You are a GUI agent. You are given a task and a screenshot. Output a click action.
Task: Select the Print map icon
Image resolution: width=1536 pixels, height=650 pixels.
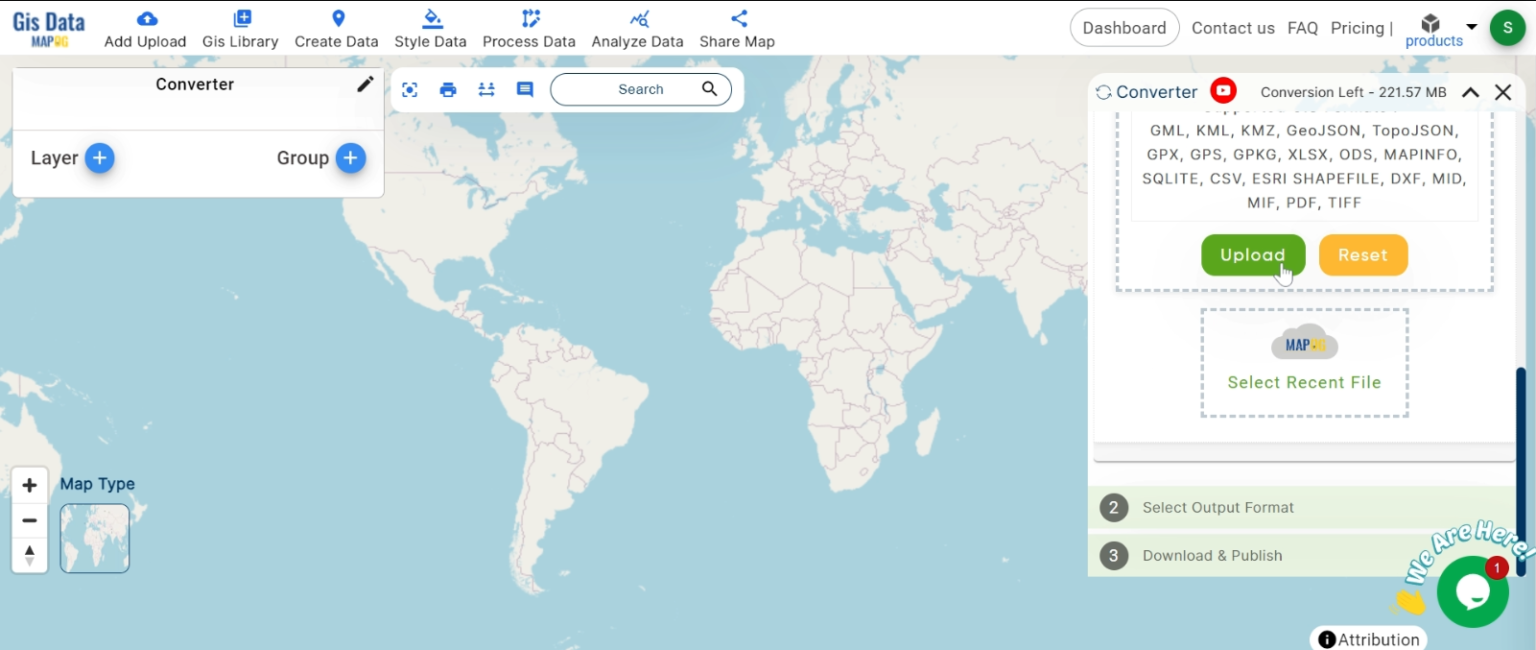[x=448, y=89]
